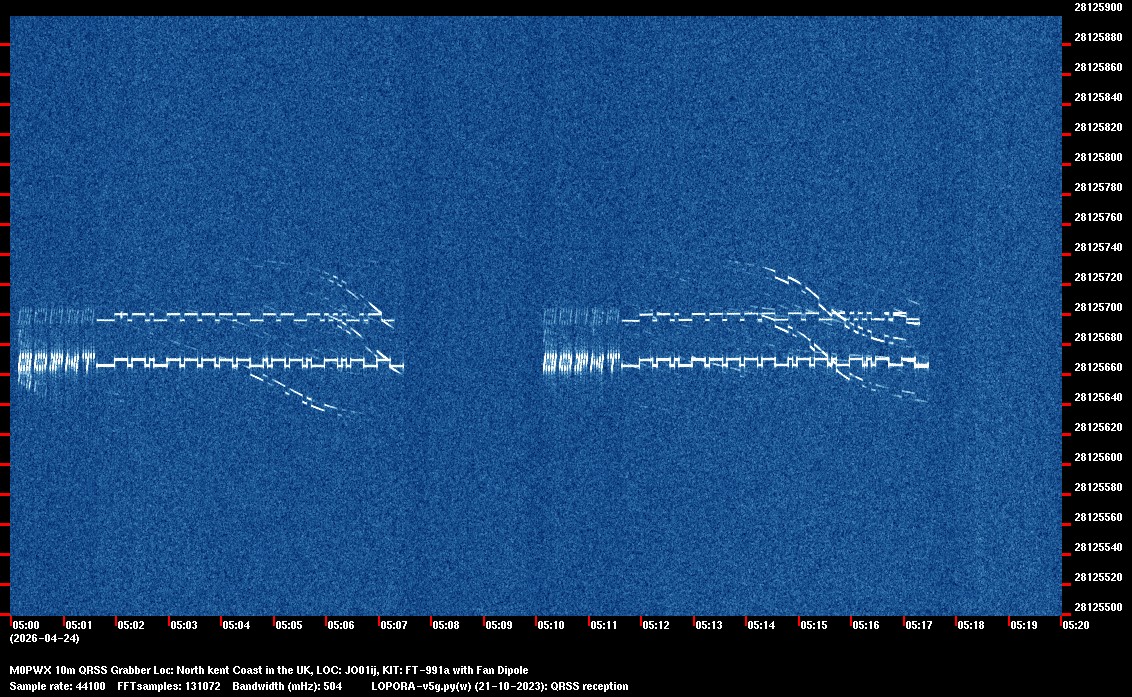Click the (2026-04-24) date label

click(x=44, y=638)
